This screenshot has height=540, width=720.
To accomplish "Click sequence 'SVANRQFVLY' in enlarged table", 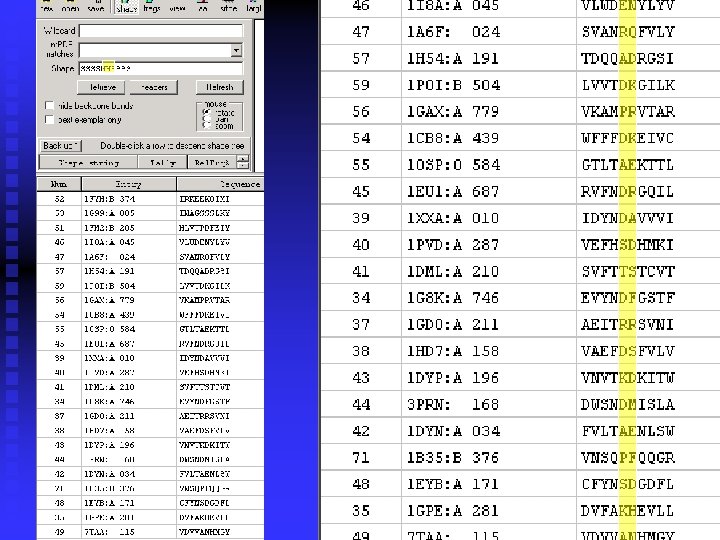I will click(x=628, y=32).
